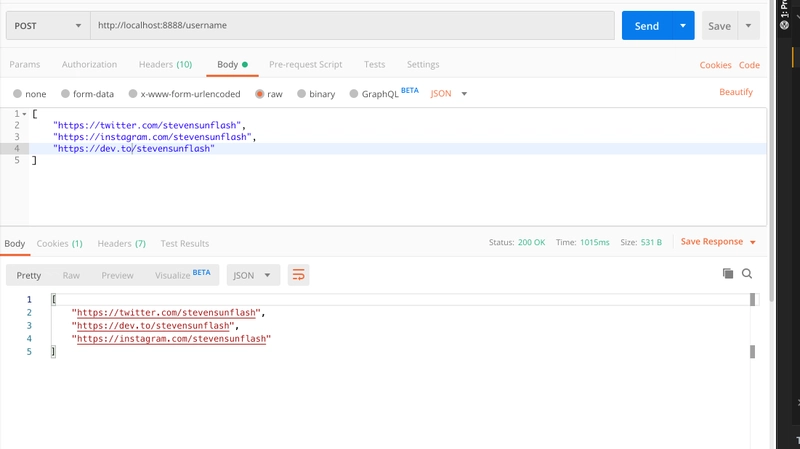Screen dimensions: 800x449
Task: Open instagram.com link in response
Action: [171, 339]
